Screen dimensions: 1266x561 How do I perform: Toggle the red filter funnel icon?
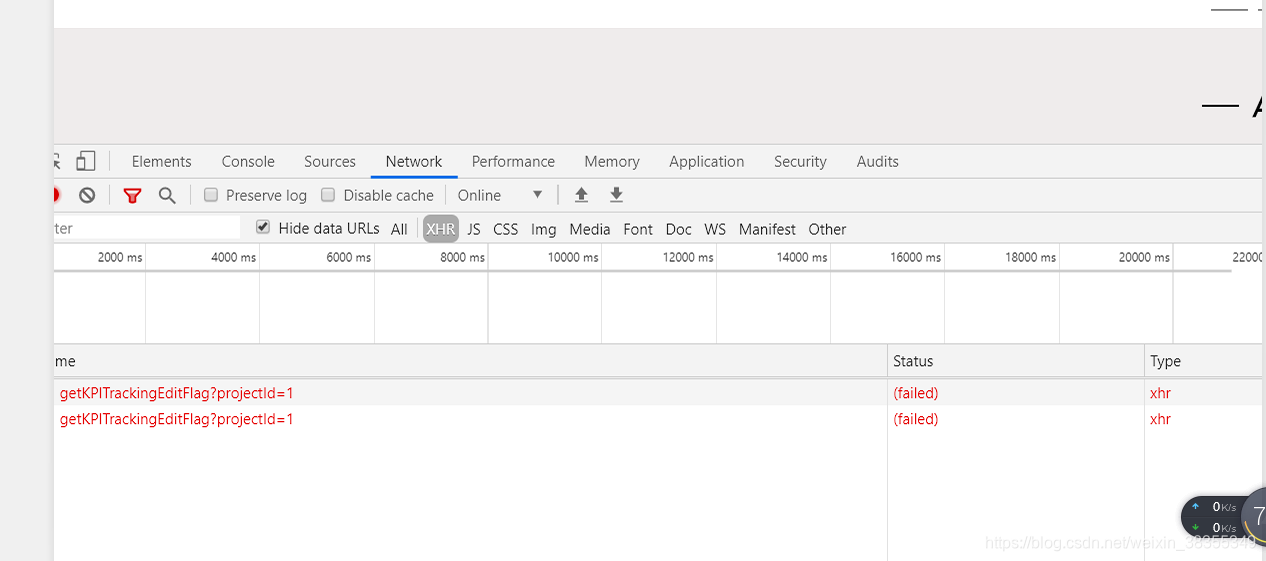point(132,195)
